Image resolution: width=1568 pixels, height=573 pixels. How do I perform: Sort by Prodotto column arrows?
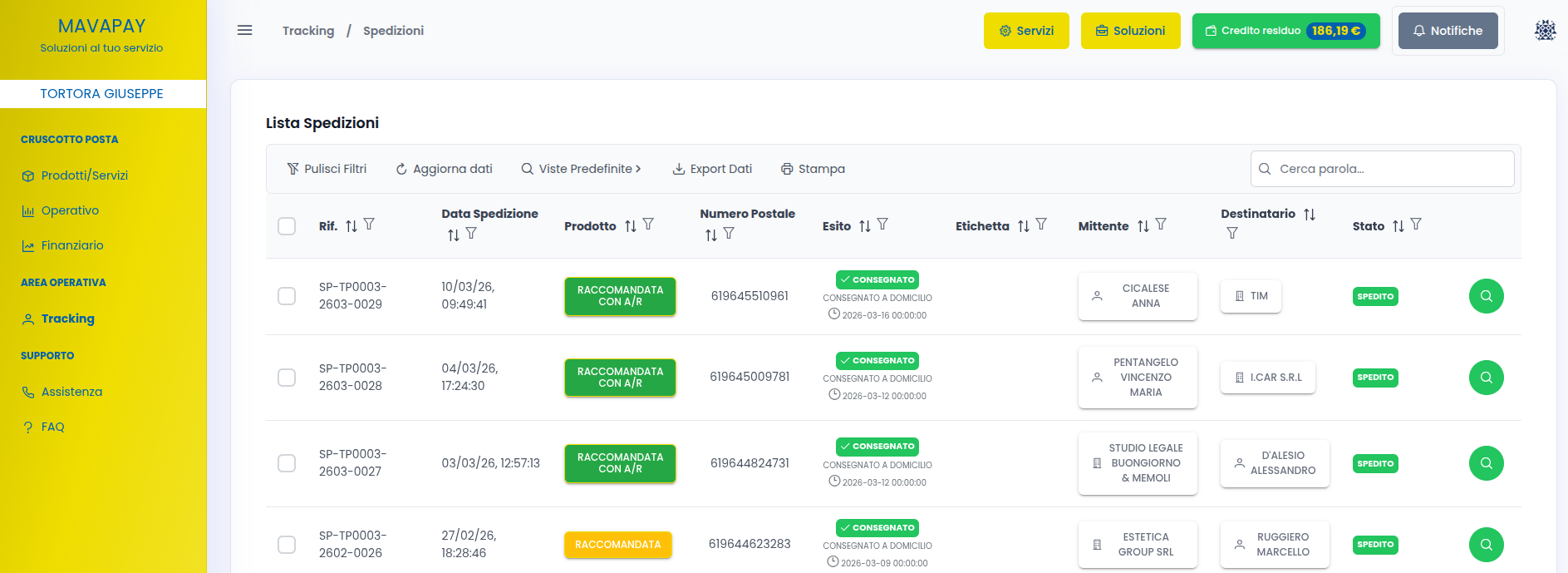click(x=631, y=225)
